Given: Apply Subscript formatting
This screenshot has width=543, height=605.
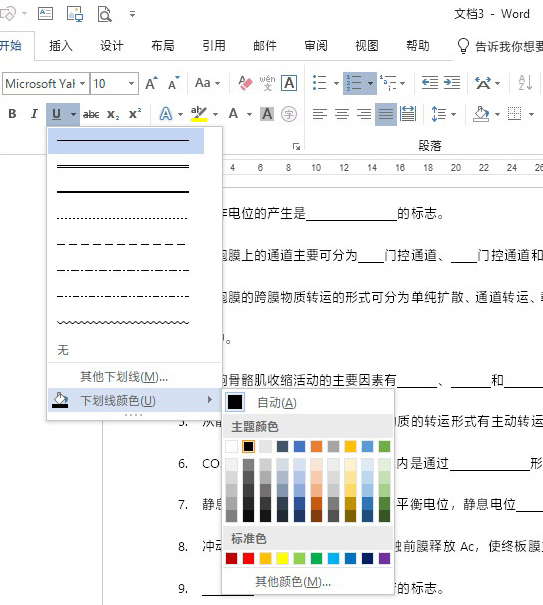Looking at the screenshot, I should pos(113,114).
